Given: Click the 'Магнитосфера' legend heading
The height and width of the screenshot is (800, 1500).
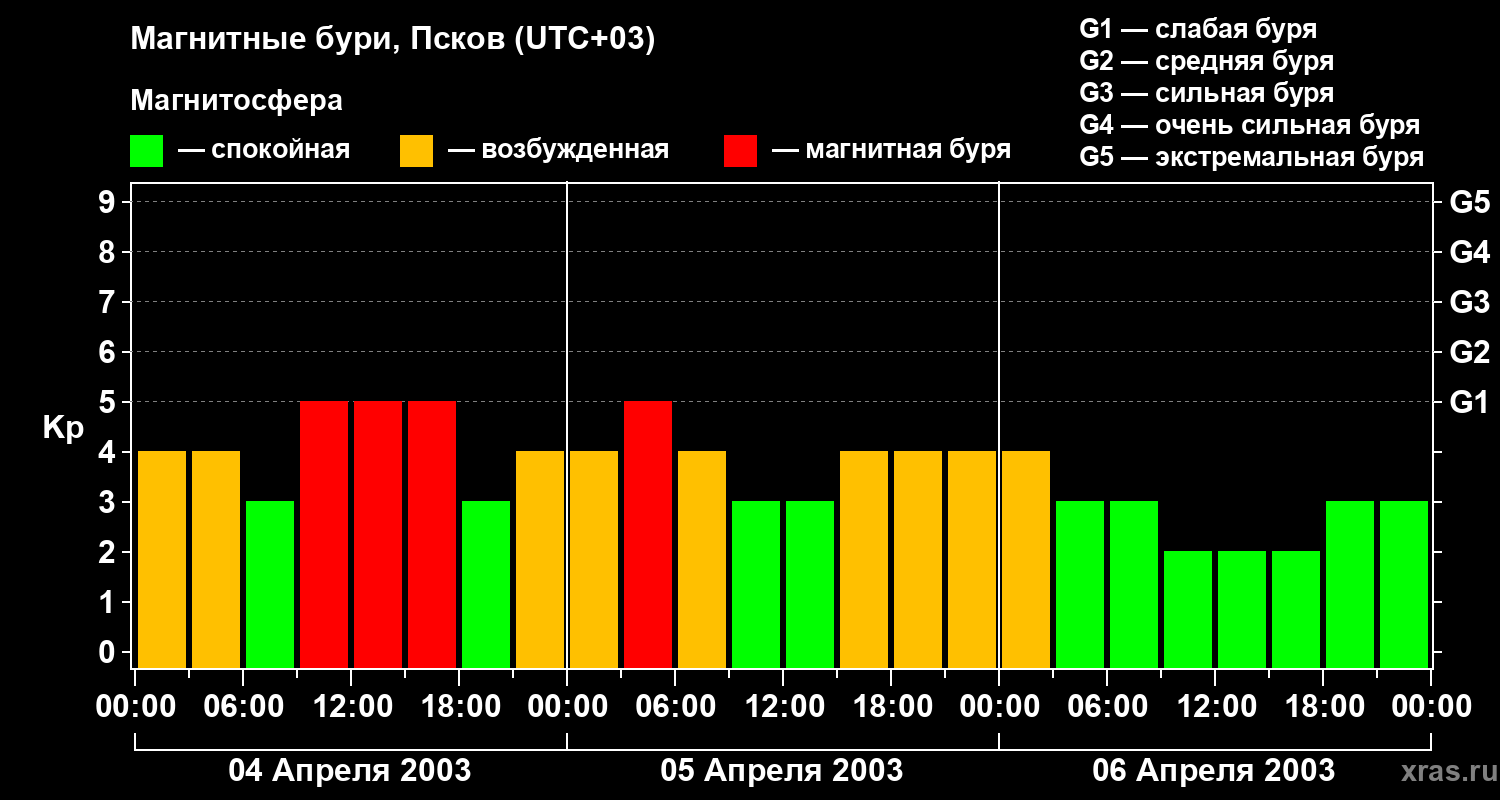Looking at the screenshot, I should (236, 101).
